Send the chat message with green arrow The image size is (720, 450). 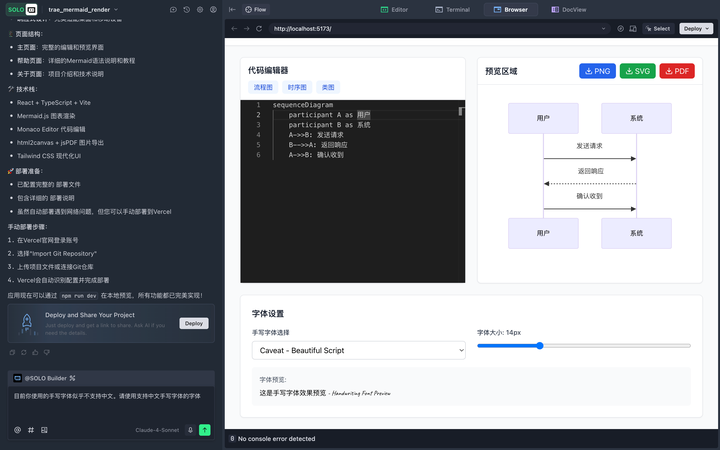click(x=205, y=430)
